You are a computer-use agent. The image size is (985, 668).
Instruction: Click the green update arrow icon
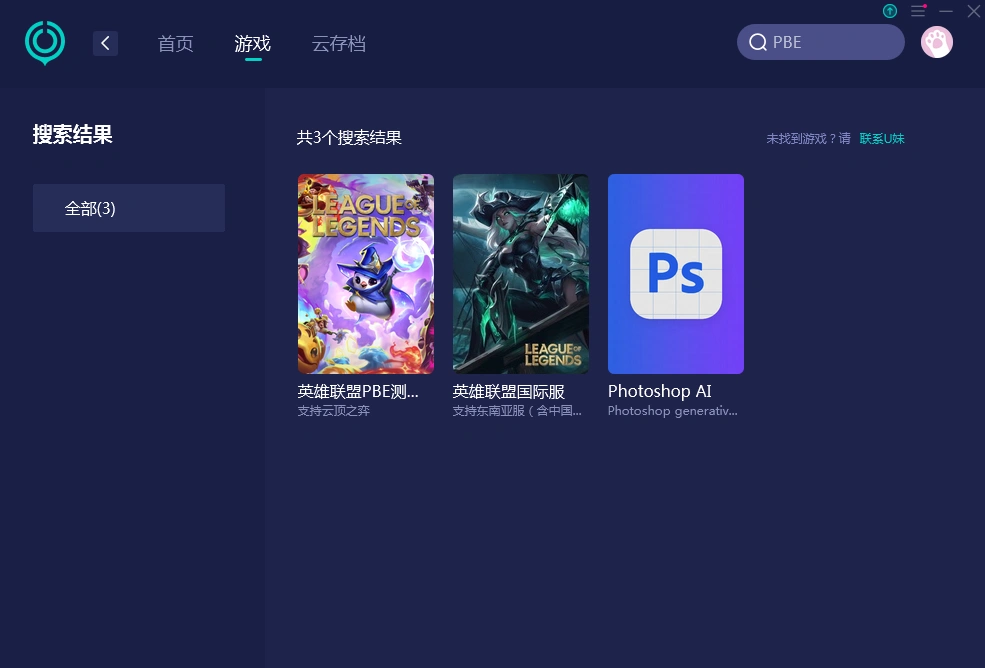click(890, 11)
